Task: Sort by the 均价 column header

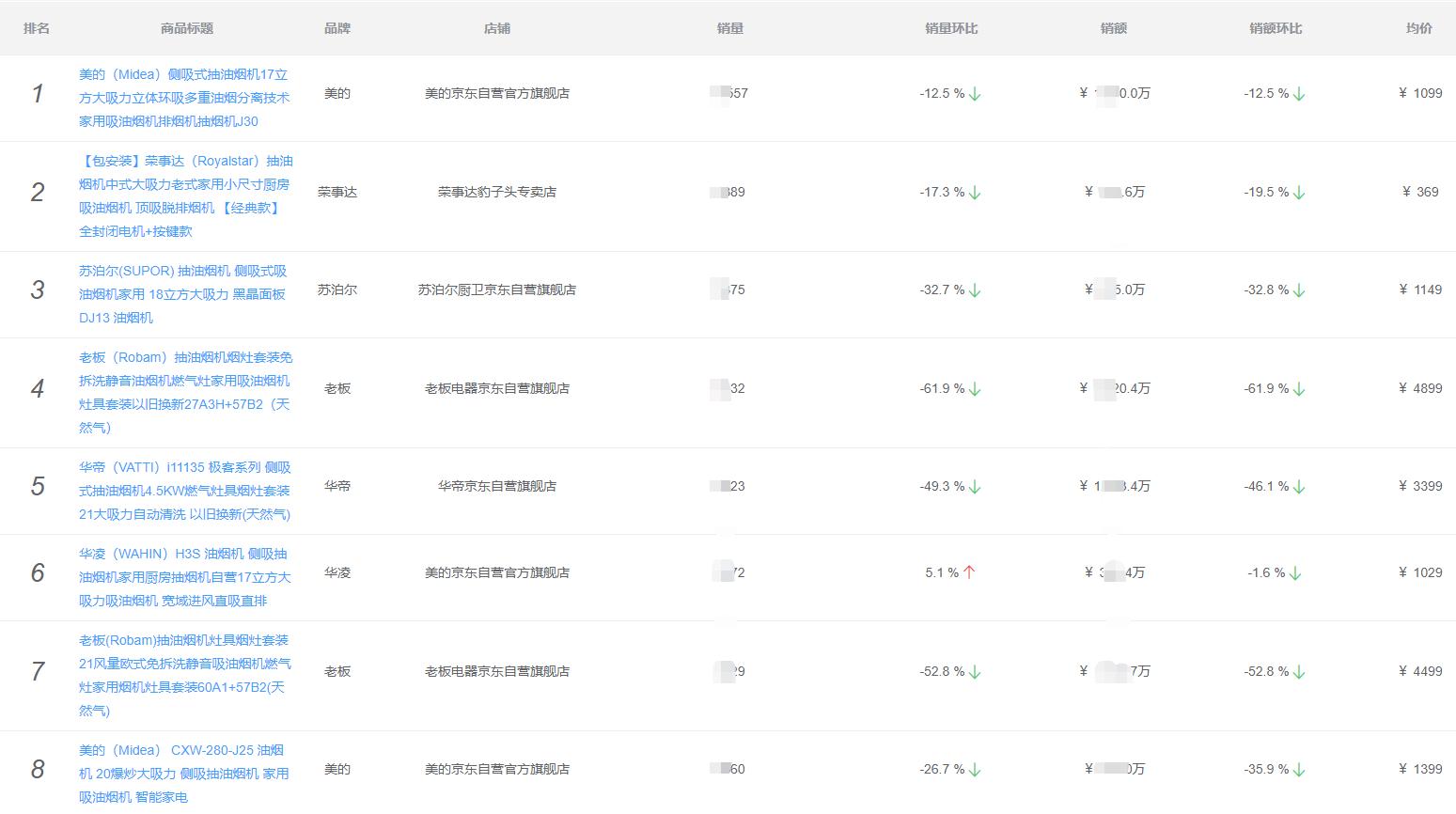Action: 1419,28
